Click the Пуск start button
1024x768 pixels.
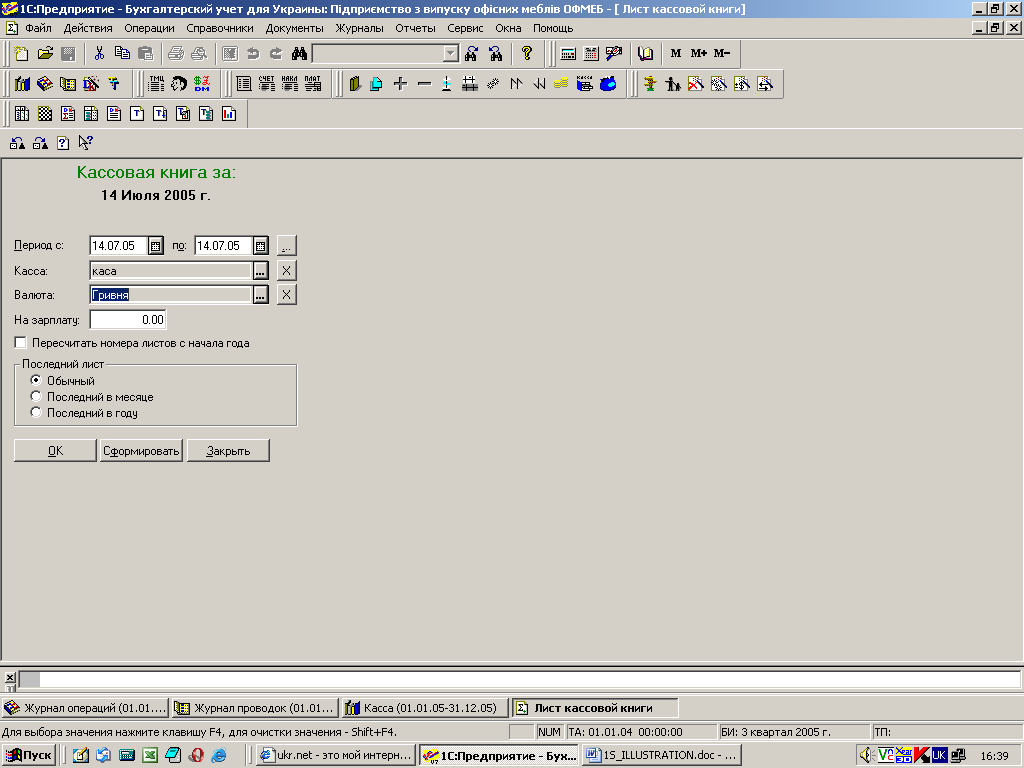click(29, 756)
